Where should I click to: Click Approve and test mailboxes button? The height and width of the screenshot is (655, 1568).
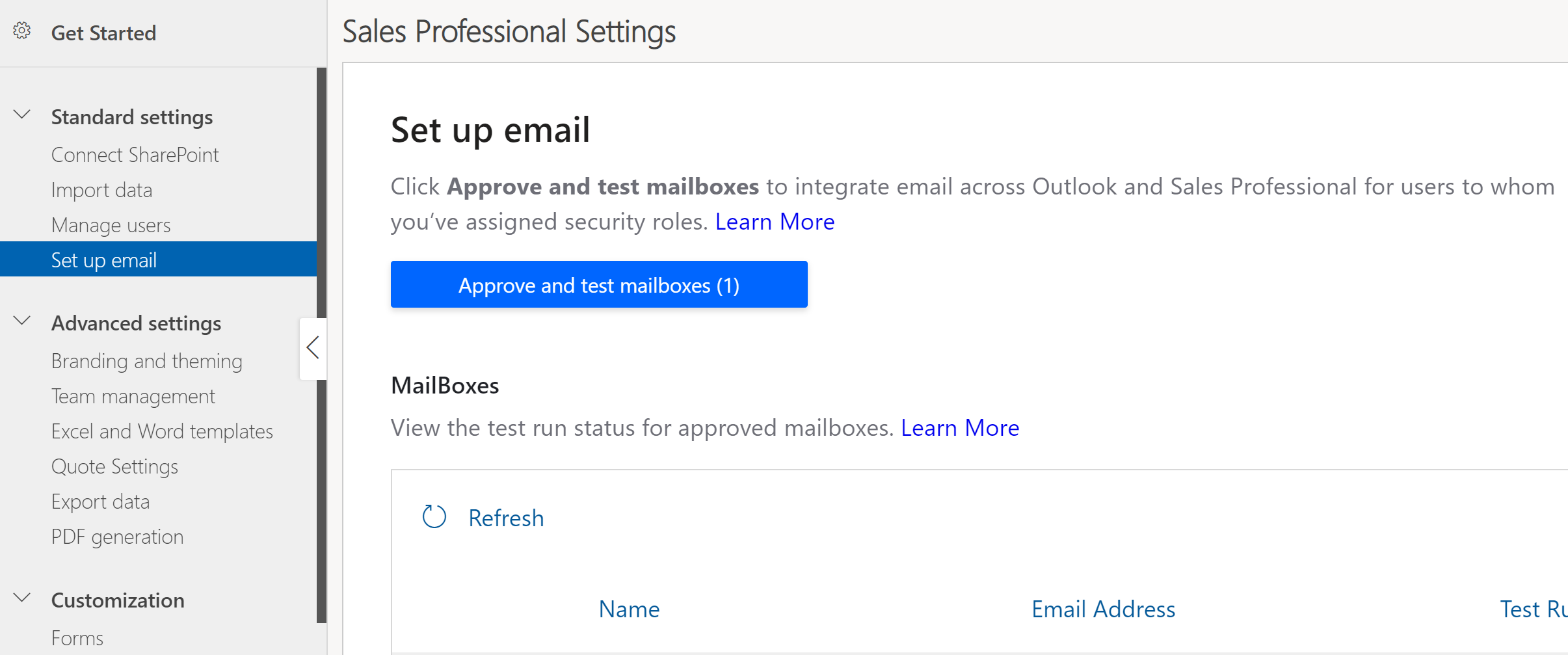pos(598,285)
